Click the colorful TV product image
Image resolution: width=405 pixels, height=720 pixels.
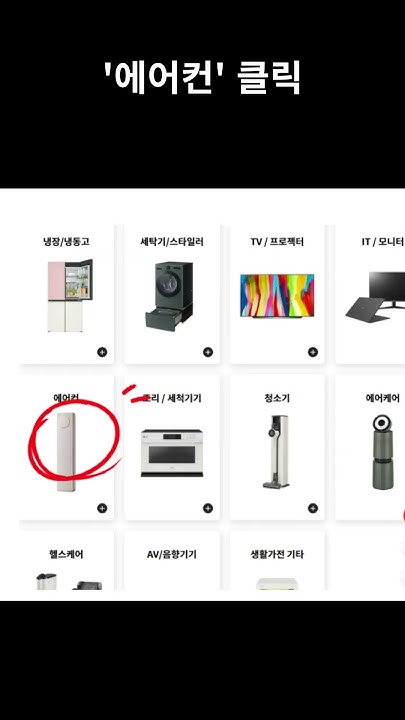click(x=277, y=296)
